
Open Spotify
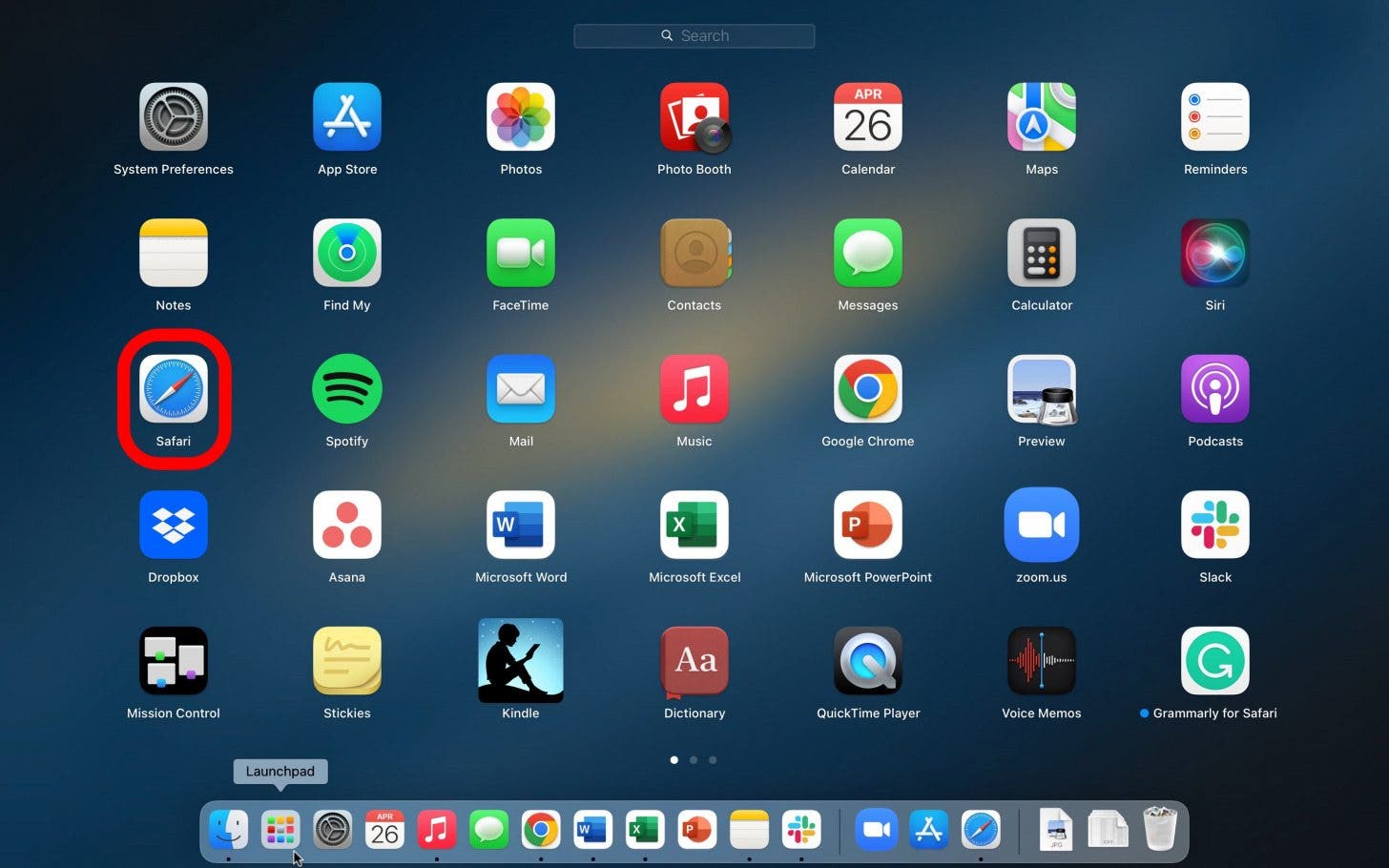[347, 389]
